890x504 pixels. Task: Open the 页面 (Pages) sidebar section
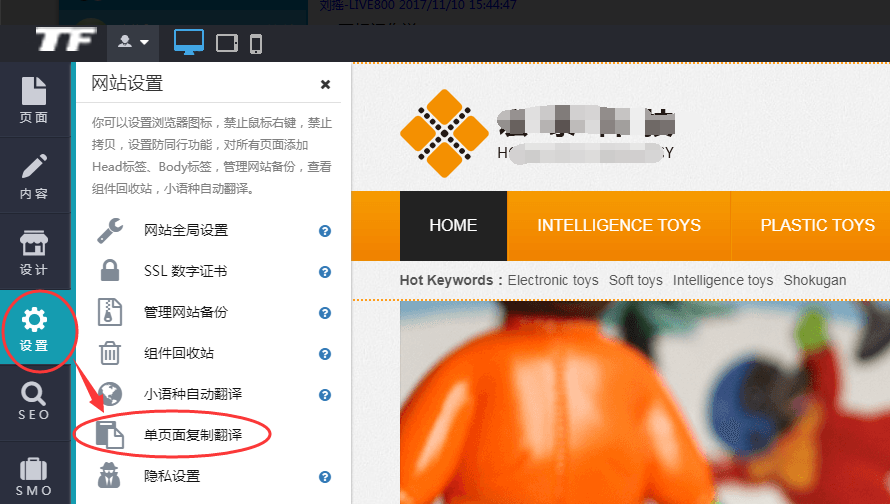(34, 100)
